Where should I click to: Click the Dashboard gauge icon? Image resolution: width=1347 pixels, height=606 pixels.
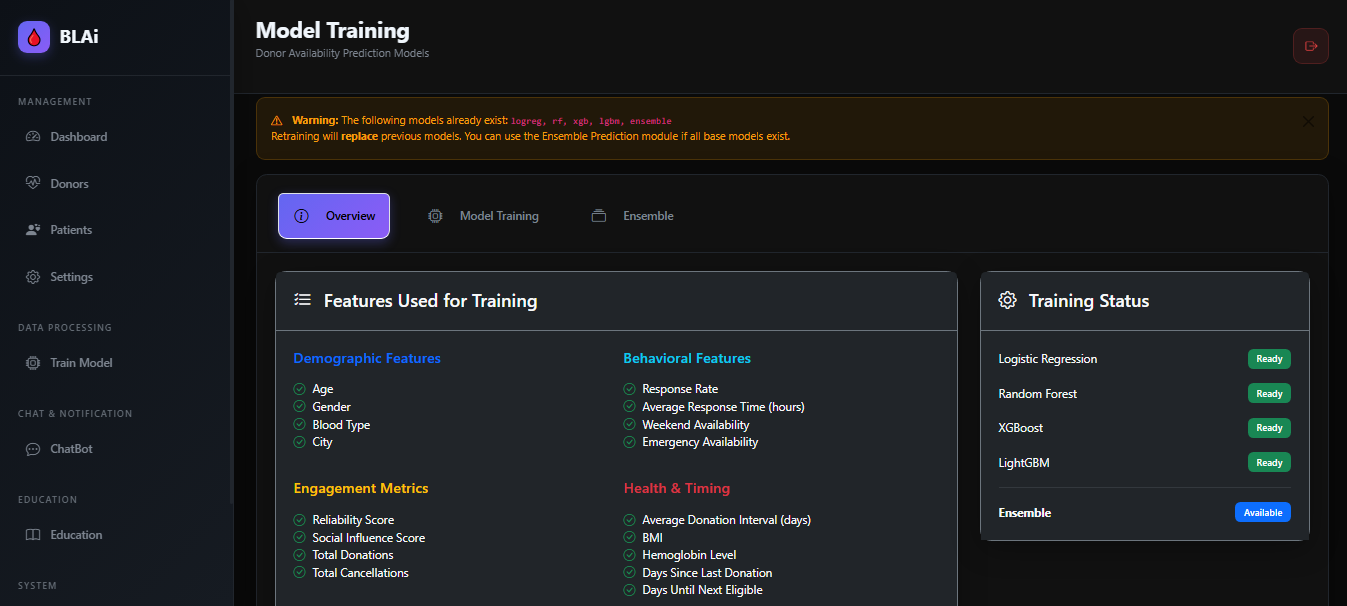tap(33, 137)
